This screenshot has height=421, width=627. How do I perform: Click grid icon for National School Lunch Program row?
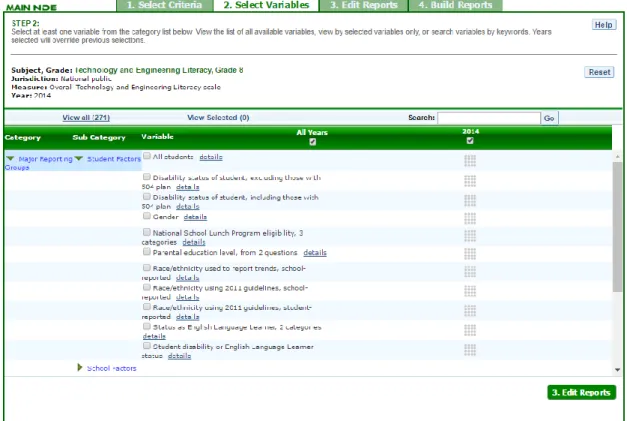tap(470, 236)
